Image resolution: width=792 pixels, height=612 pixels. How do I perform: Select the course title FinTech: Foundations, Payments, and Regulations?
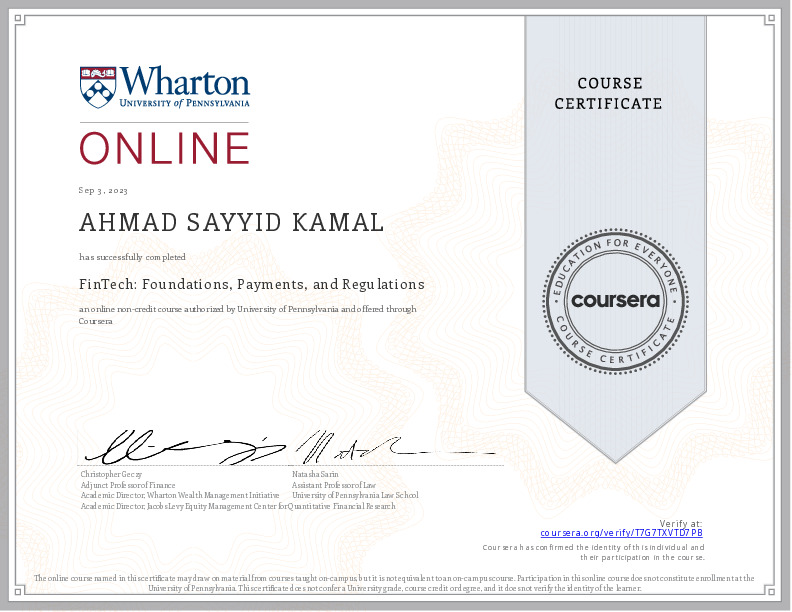coord(252,285)
